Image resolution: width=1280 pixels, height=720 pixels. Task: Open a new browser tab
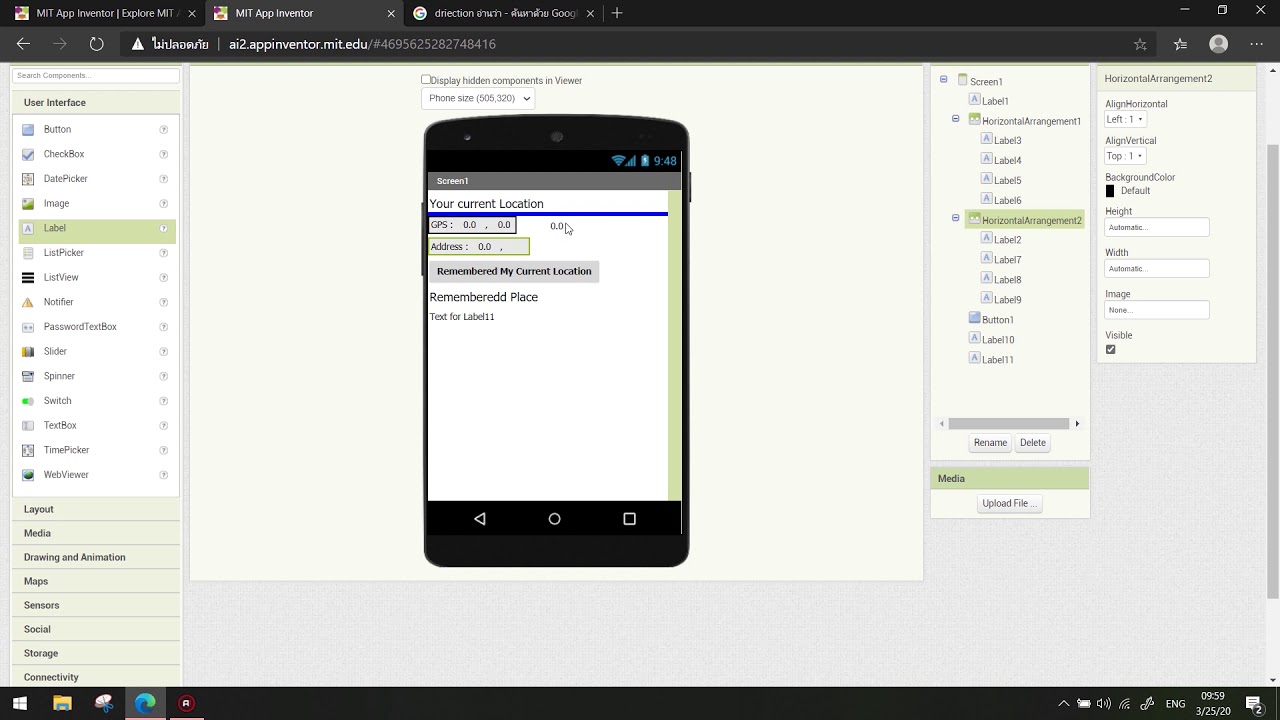tap(617, 13)
